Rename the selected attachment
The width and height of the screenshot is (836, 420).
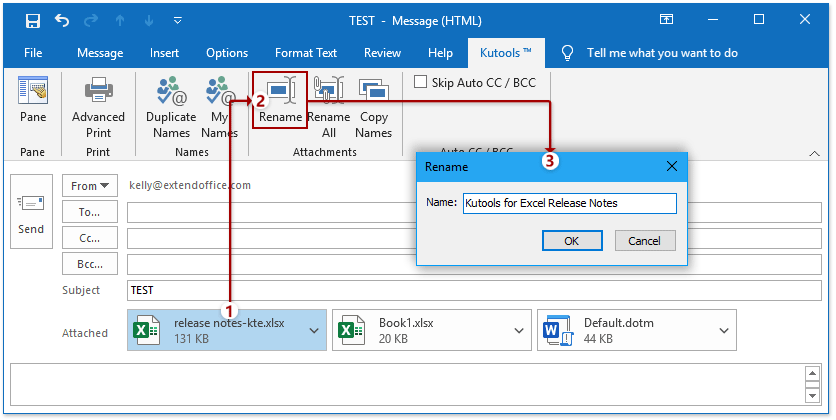[280, 100]
